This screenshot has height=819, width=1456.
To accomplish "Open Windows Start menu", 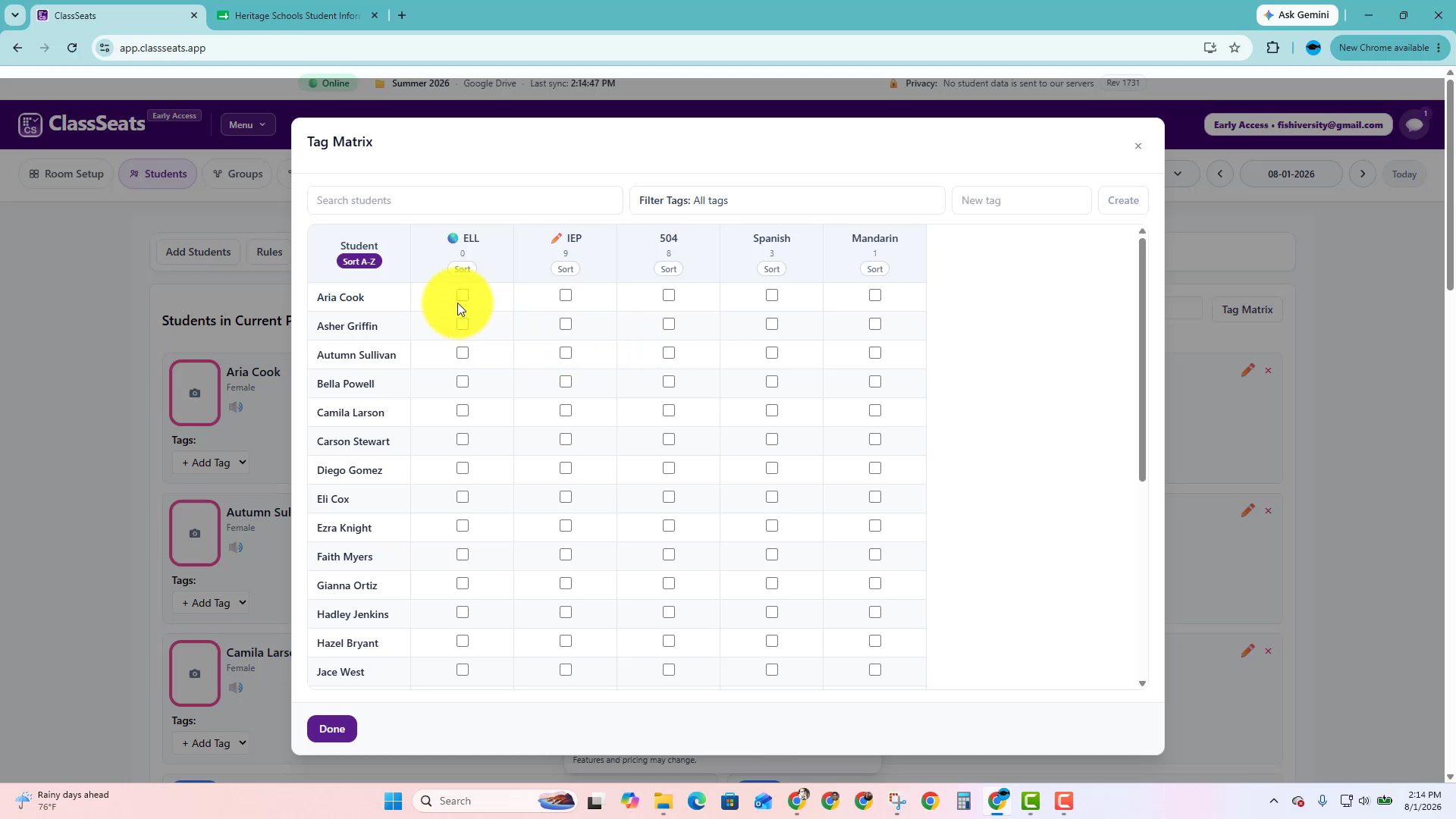I will (x=393, y=801).
